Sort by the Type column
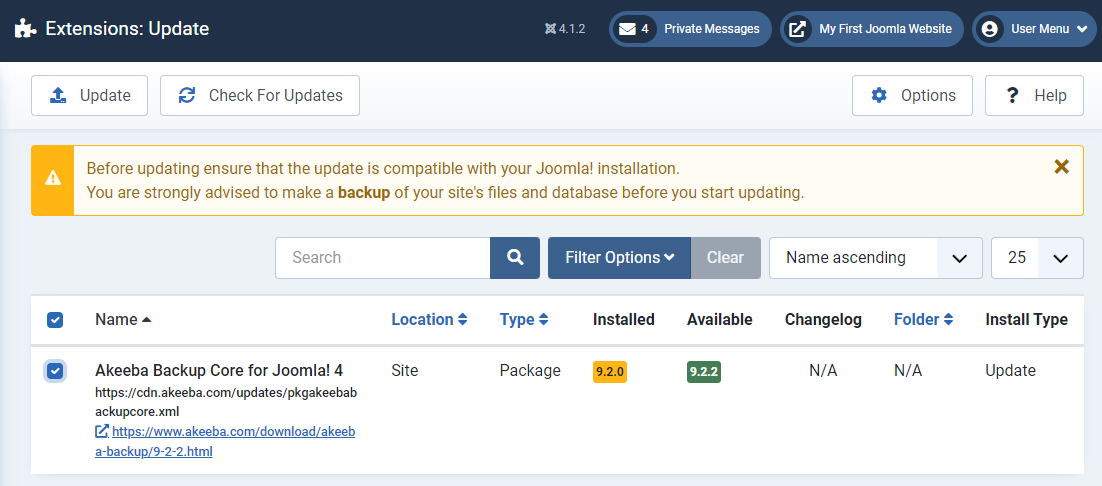 click(524, 320)
